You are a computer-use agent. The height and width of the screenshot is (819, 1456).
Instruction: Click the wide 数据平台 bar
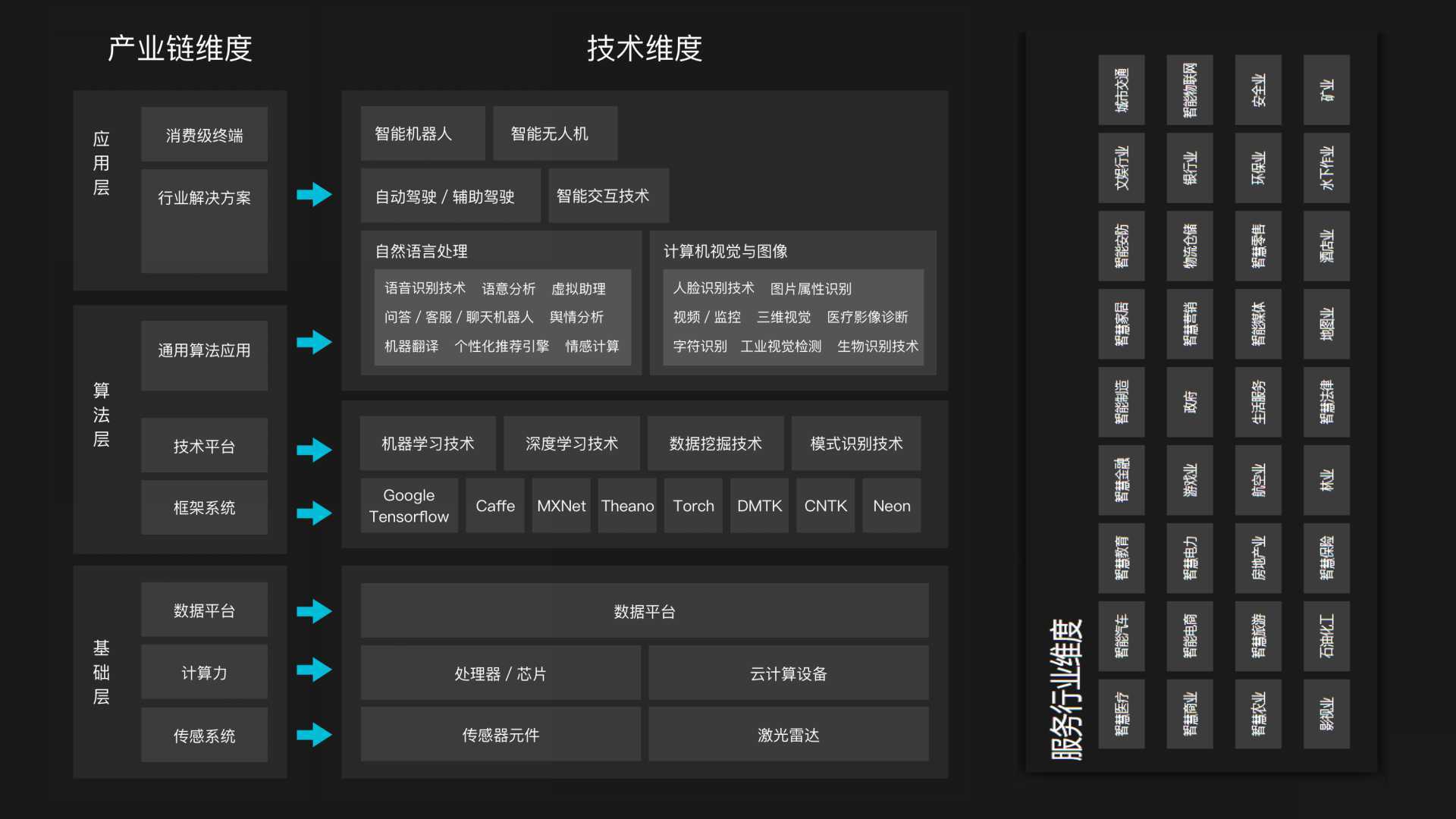pyautogui.click(x=644, y=611)
